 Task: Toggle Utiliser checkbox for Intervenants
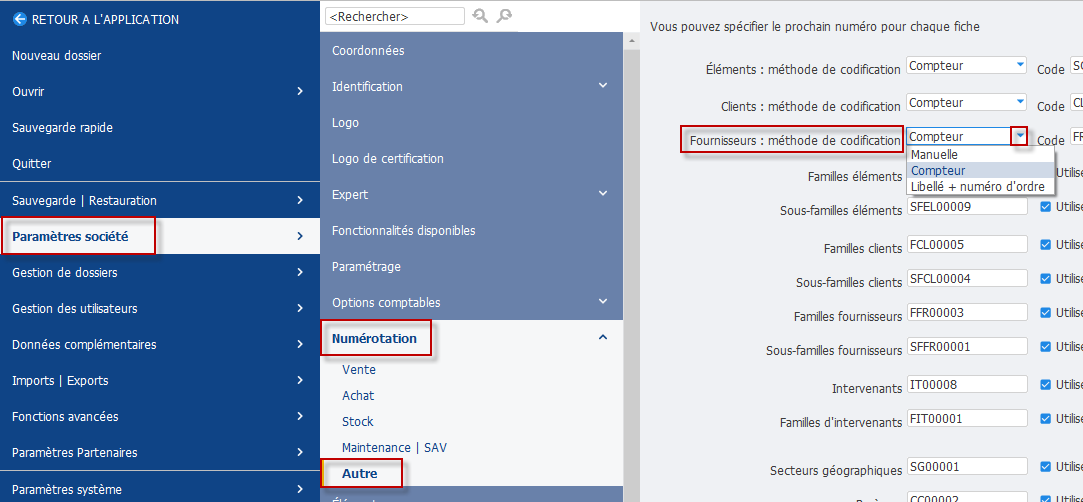coord(1046,385)
